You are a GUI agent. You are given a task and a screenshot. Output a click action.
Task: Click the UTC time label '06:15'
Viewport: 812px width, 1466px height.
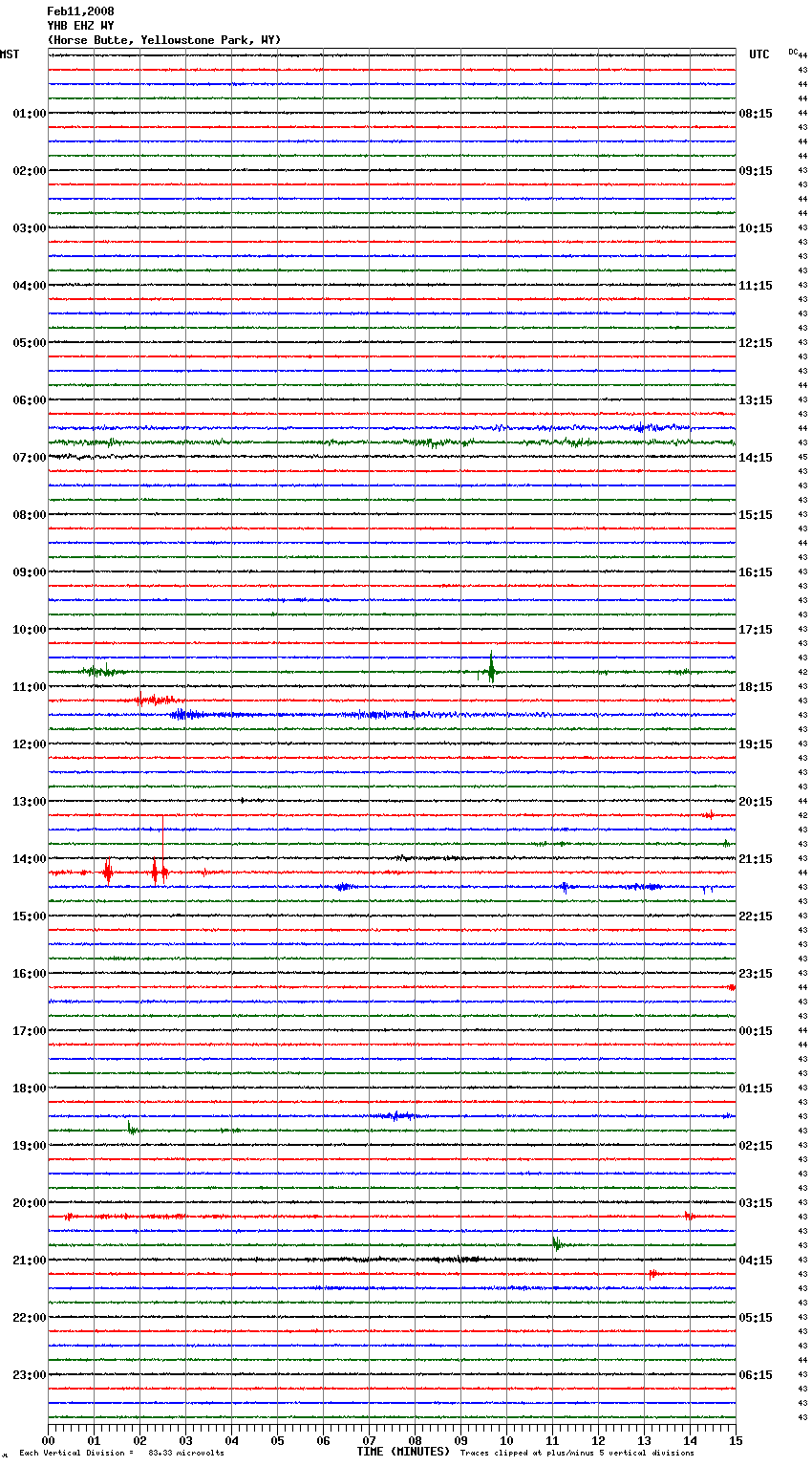tap(756, 1375)
